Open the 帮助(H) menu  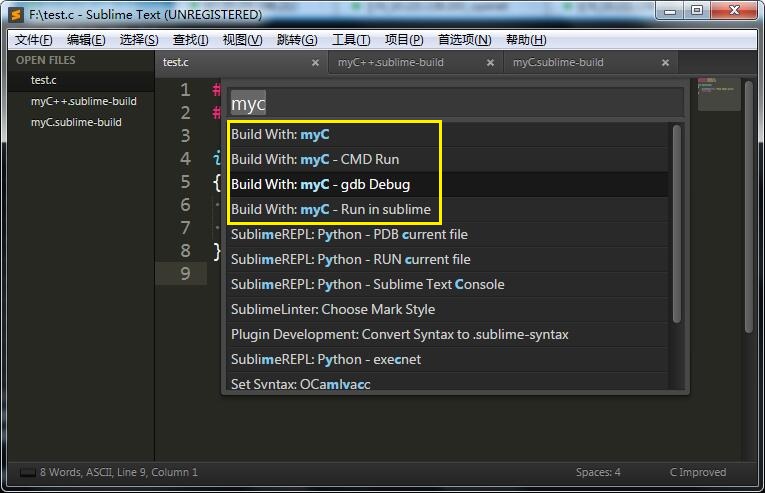click(x=526, y=40)
